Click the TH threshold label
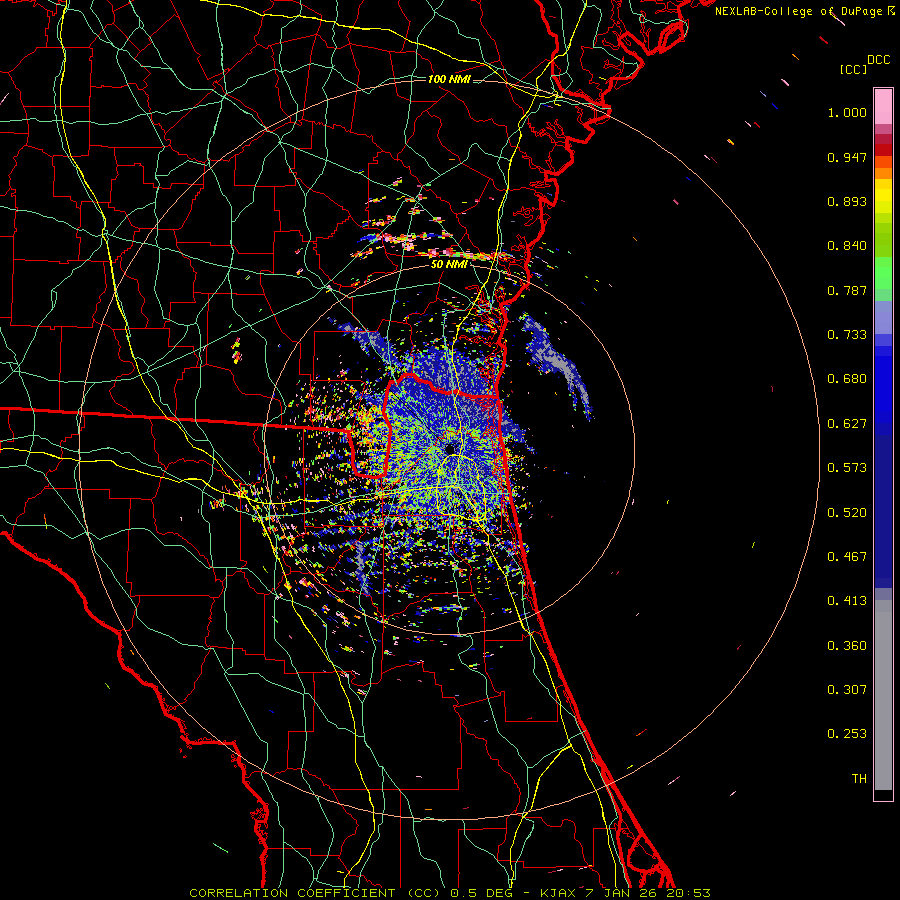Image resolution: width=900 pixels, height=900 pixels. pos(859,779)
